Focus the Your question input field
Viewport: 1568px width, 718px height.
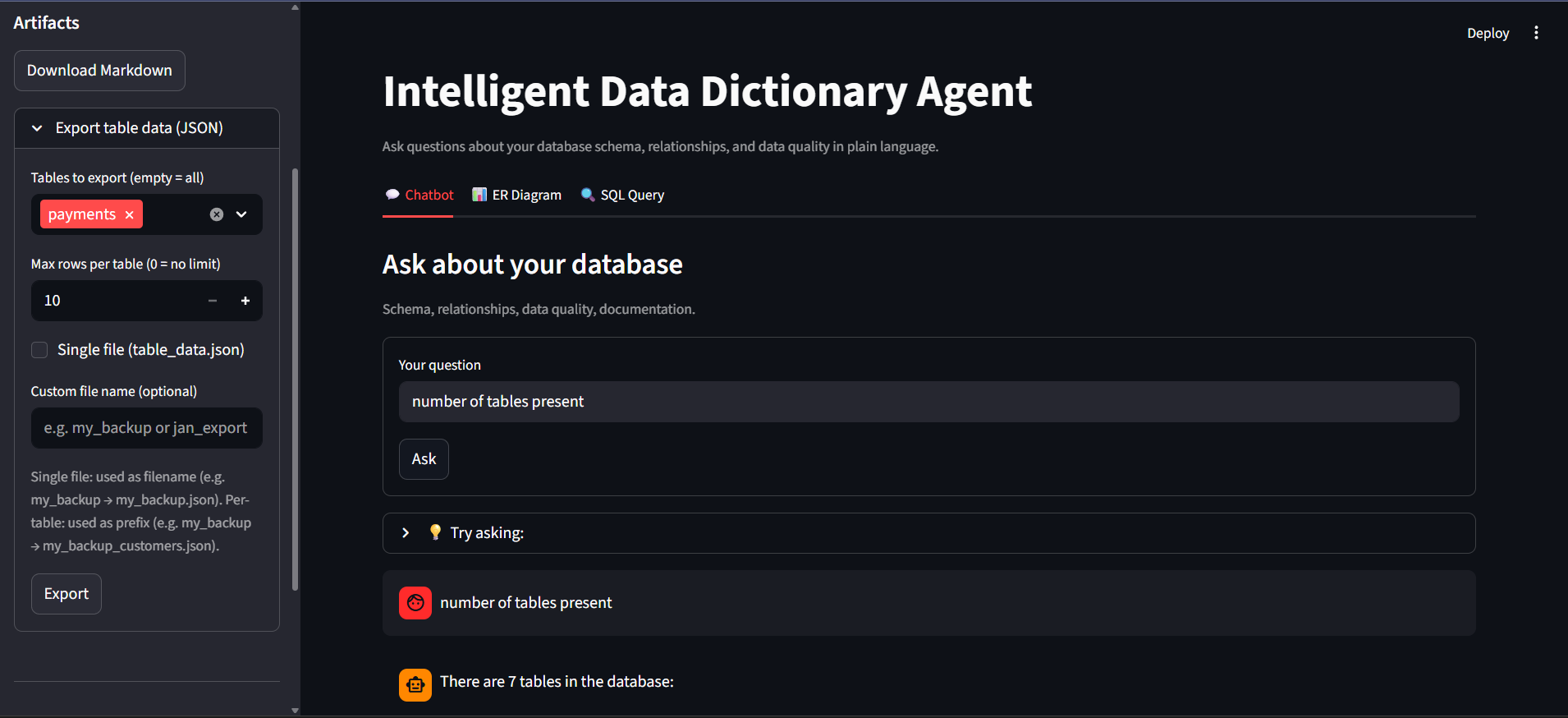[x=928, y=402]
